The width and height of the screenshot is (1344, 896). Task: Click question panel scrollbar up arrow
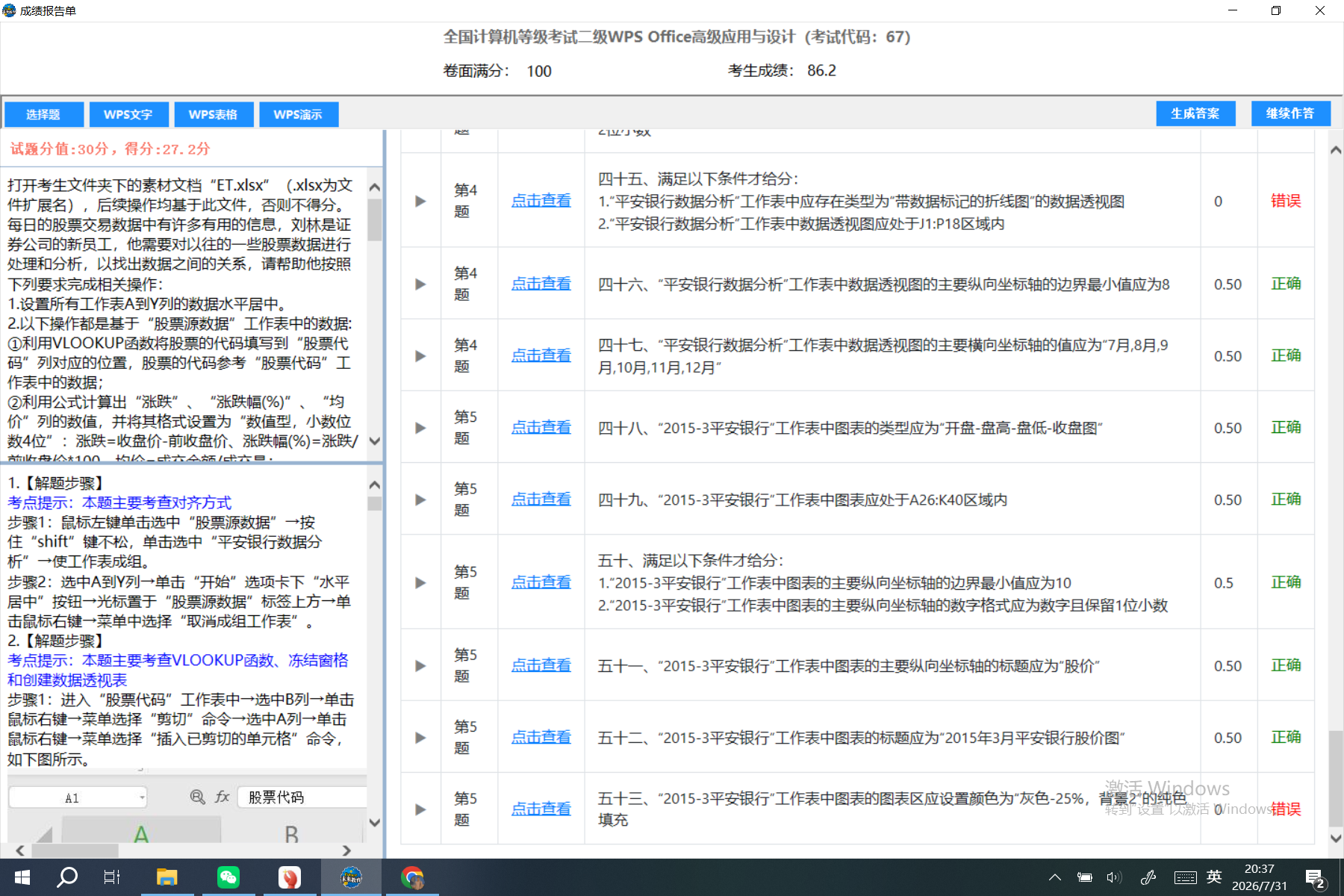375,187
